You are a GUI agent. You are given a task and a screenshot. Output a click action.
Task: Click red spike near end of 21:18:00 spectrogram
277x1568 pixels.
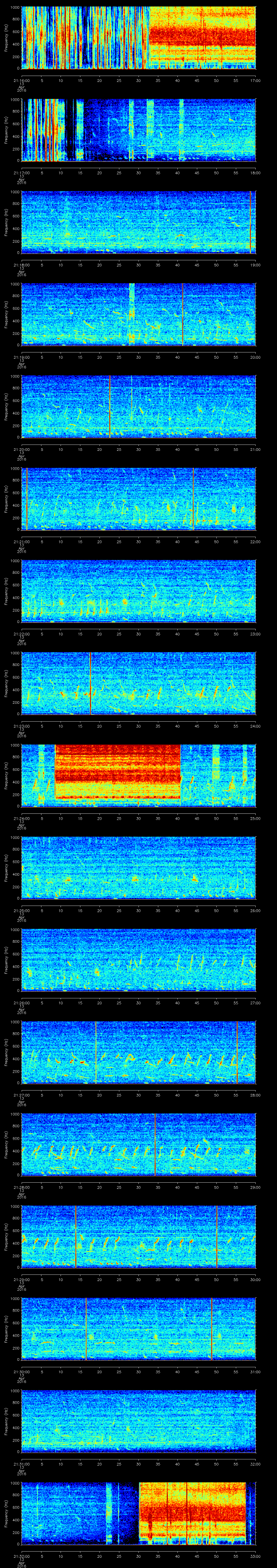pyautogui.click(x=250, y=222)
